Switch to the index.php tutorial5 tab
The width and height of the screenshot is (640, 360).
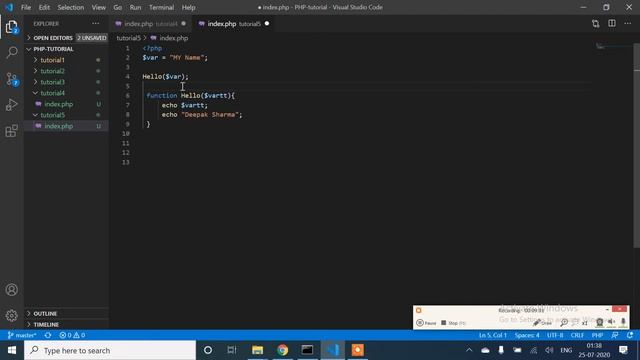tap(233, 24)
